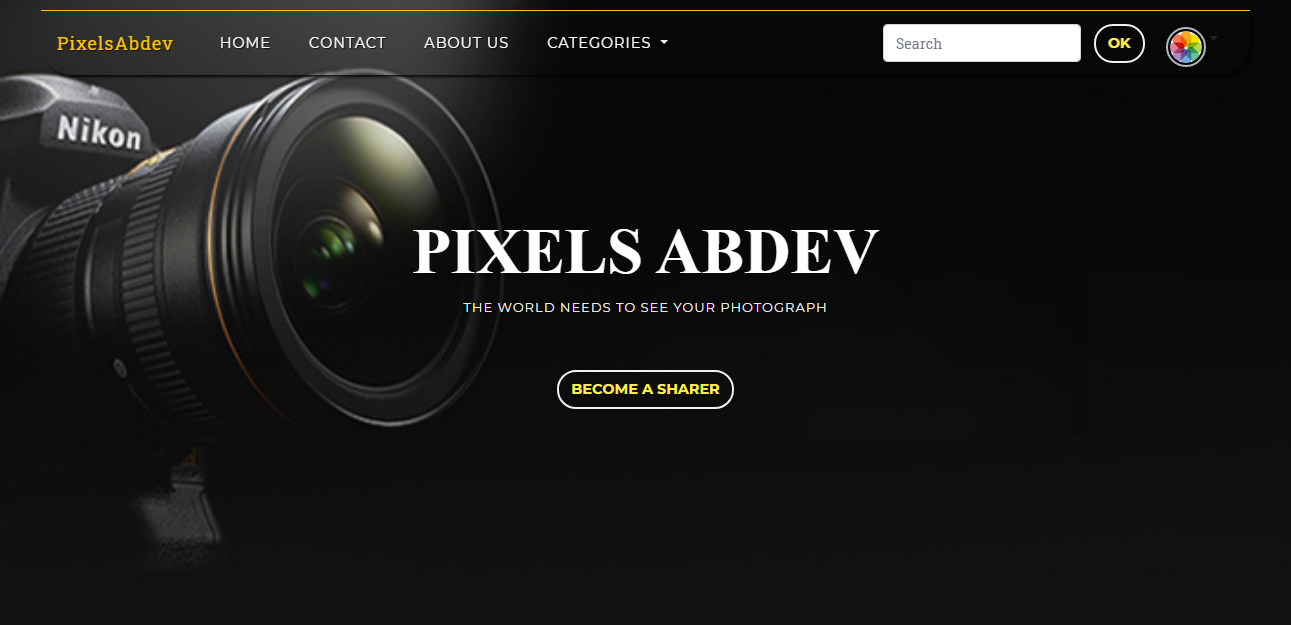Open the CONTACT page
This screenshot has width=1291, height=625.
coord(347,43)
